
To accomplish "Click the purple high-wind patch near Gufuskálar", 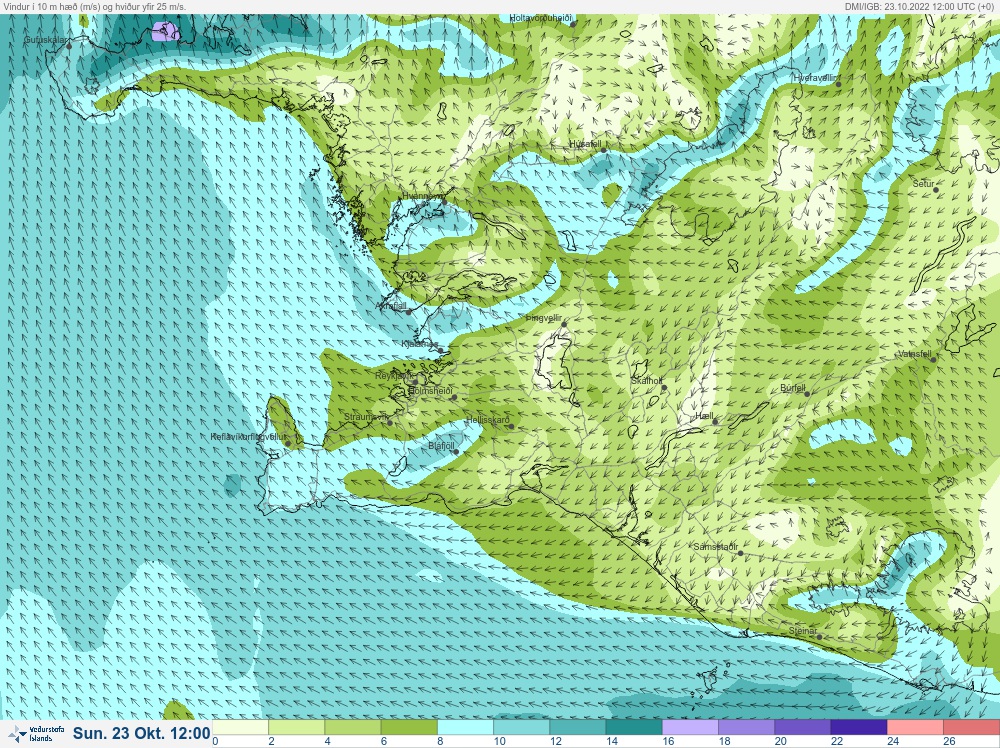I will [166, 31].
